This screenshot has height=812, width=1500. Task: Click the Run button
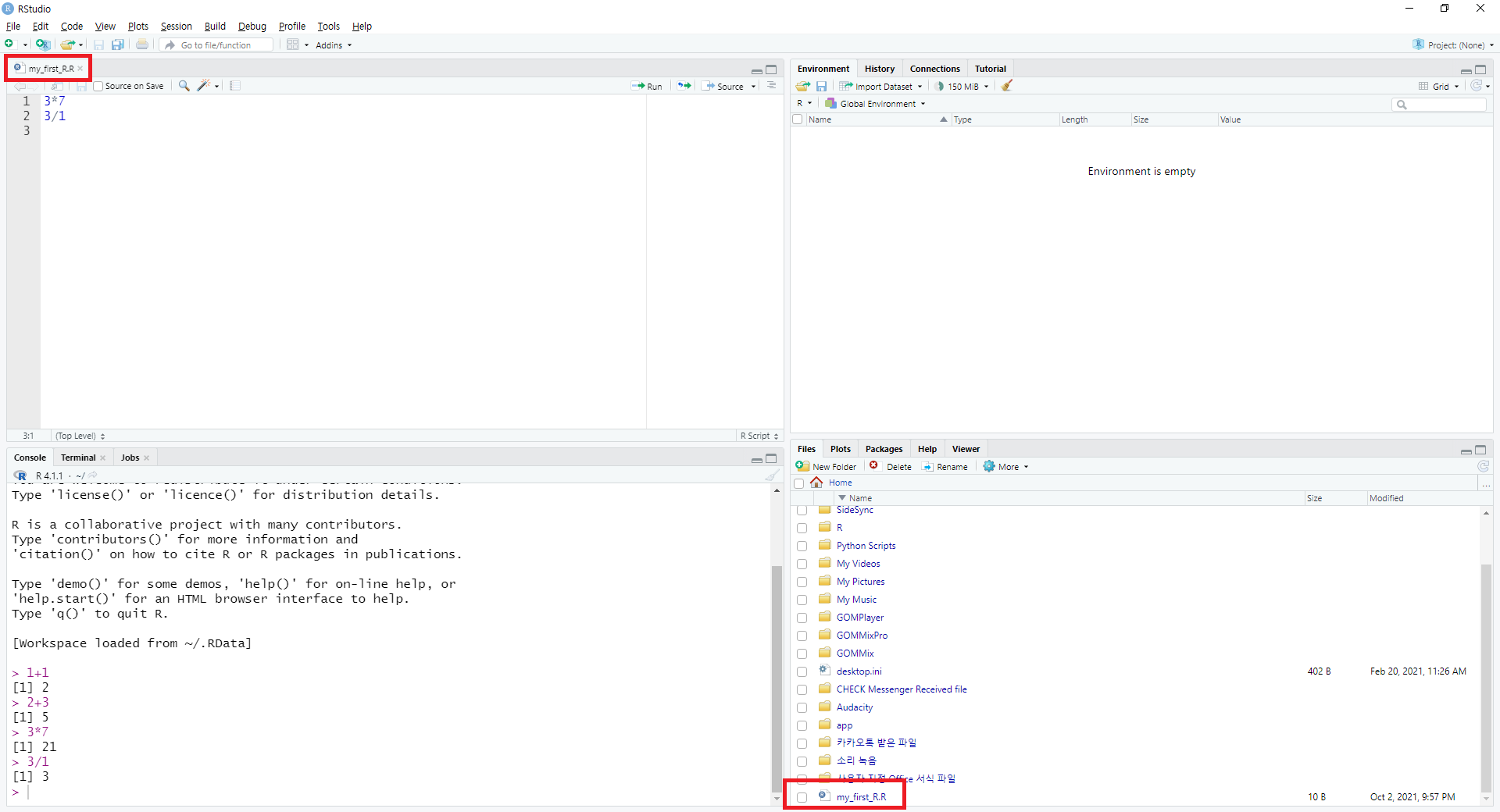[x=647, y=87]
